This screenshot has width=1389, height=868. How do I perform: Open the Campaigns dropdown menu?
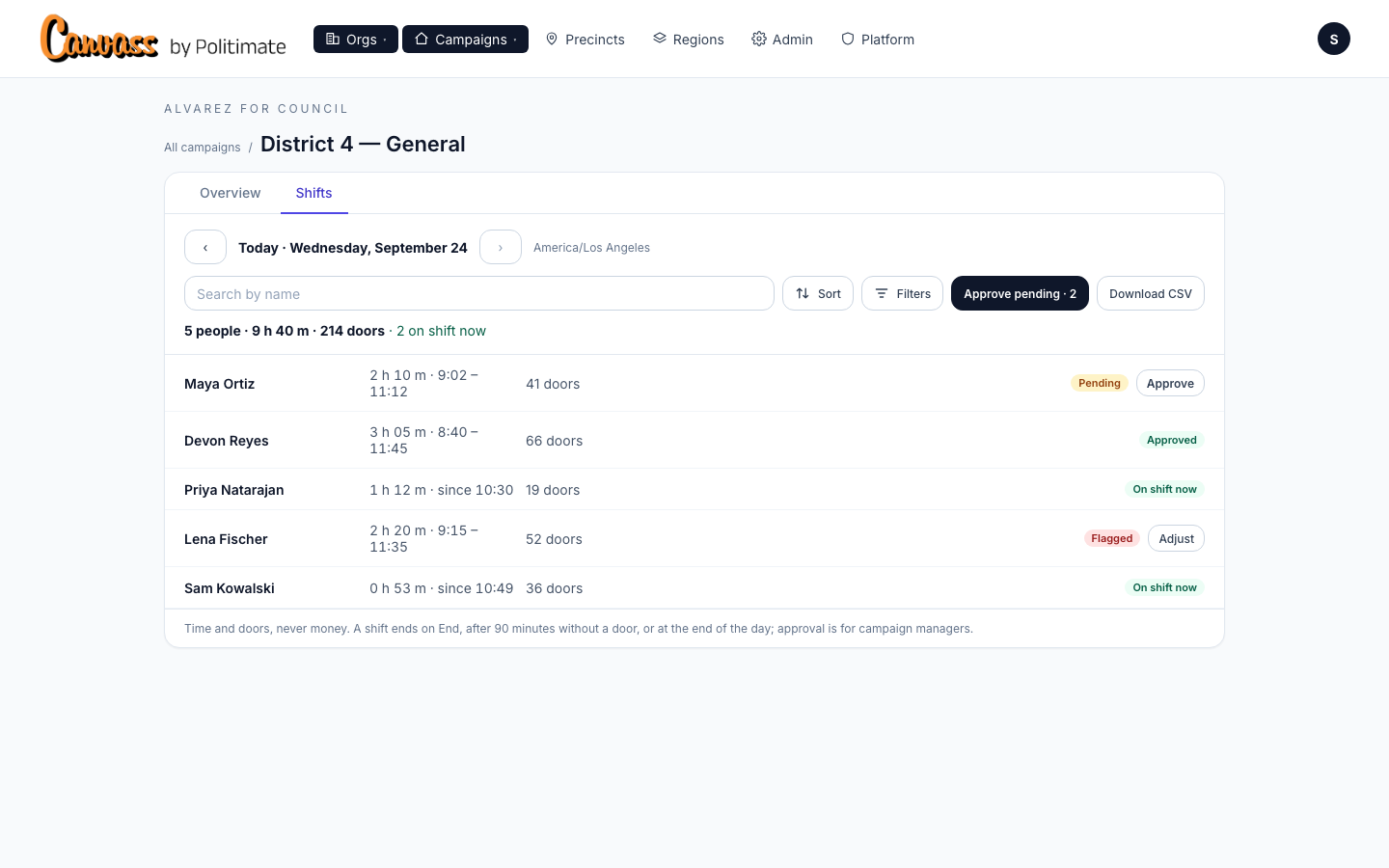pyautogui.click(x=465, y=40)
